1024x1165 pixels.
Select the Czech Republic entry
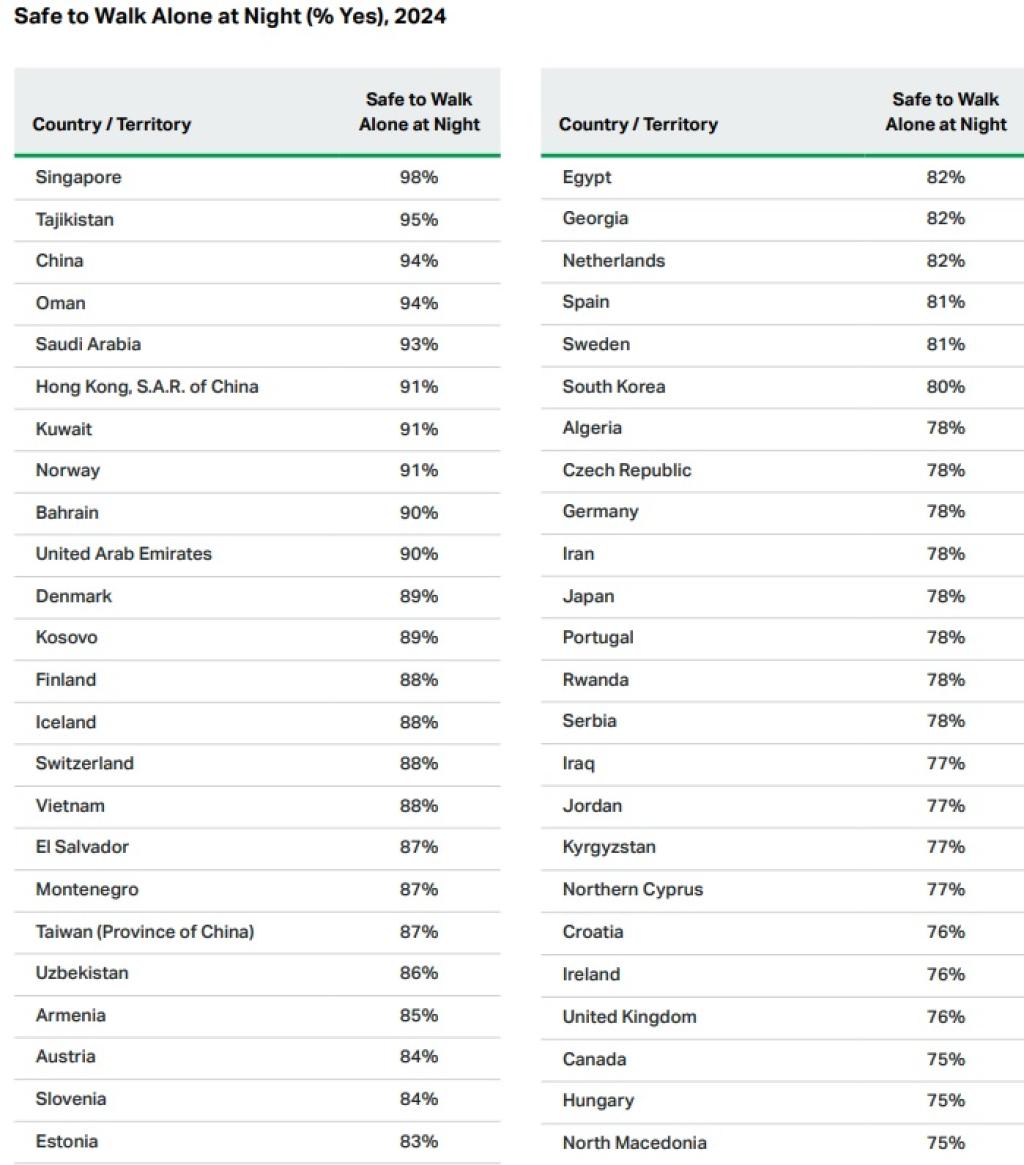627,470
